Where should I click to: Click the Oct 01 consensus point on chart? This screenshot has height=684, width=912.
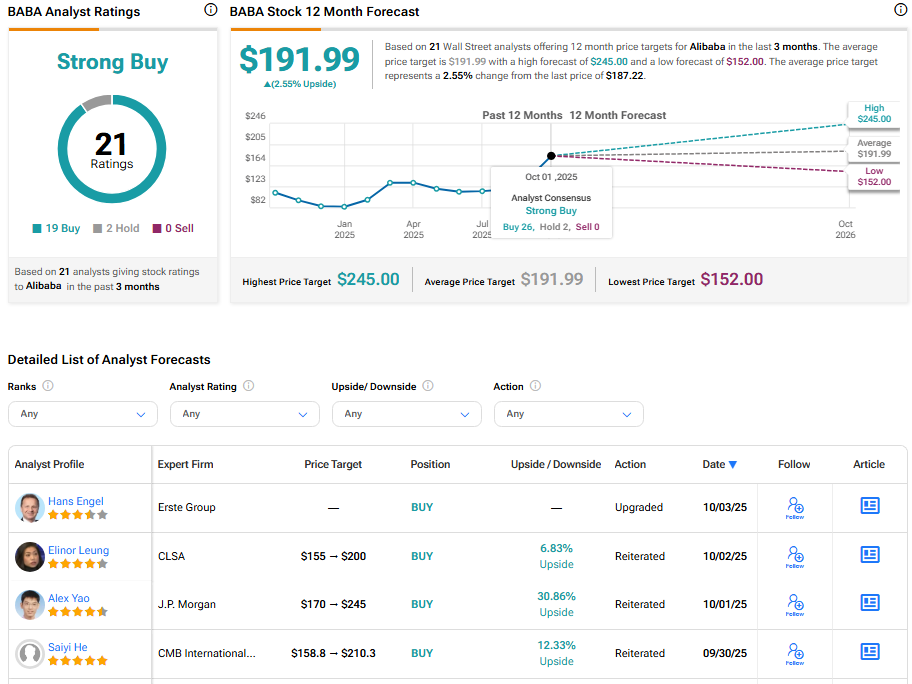[551, 156]
